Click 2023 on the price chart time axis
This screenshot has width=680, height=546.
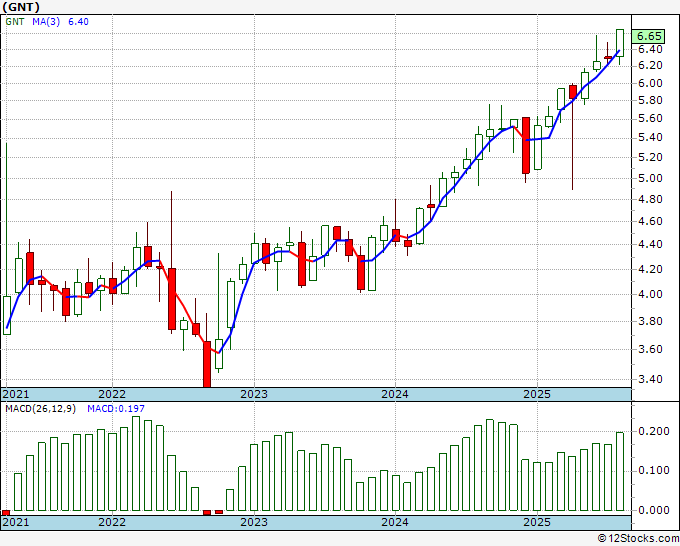tap(254, 394)
